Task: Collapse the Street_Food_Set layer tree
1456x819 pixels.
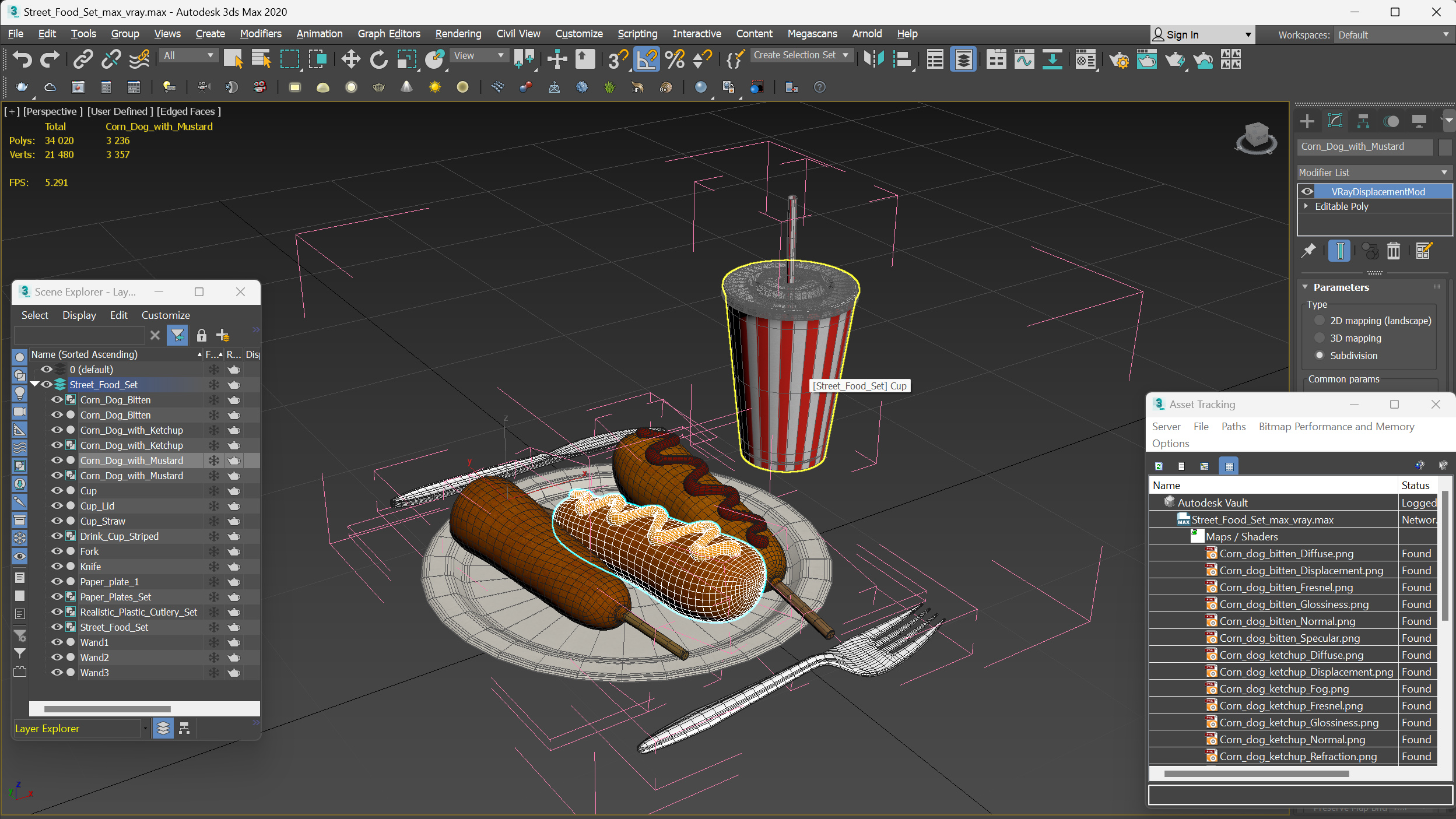Action: tap(35, 384)
